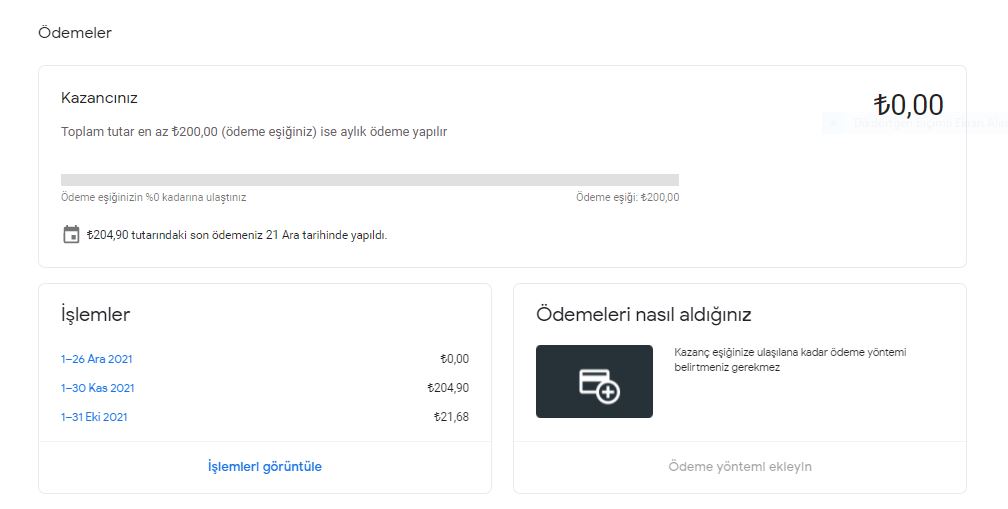Click the İşlemler card heading

pos(95,314)
